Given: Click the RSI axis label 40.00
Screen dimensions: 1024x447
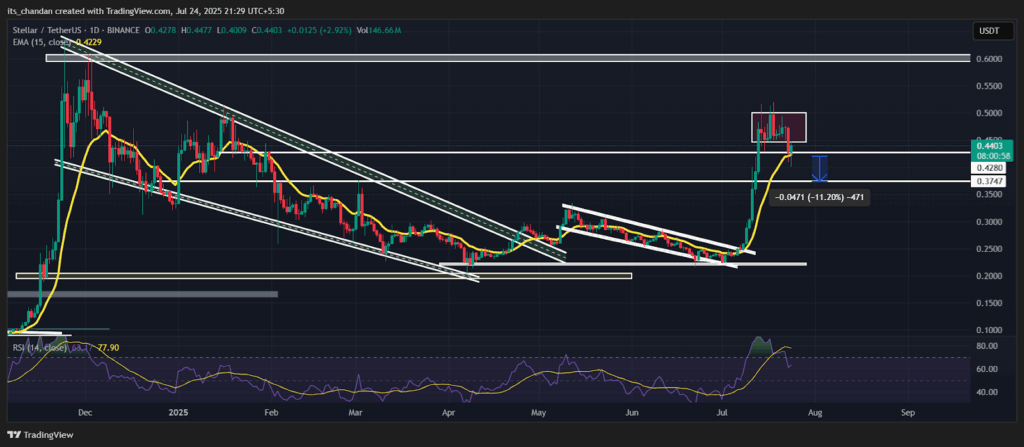Looking at the screenshot, I should click(x=987, y=393).
